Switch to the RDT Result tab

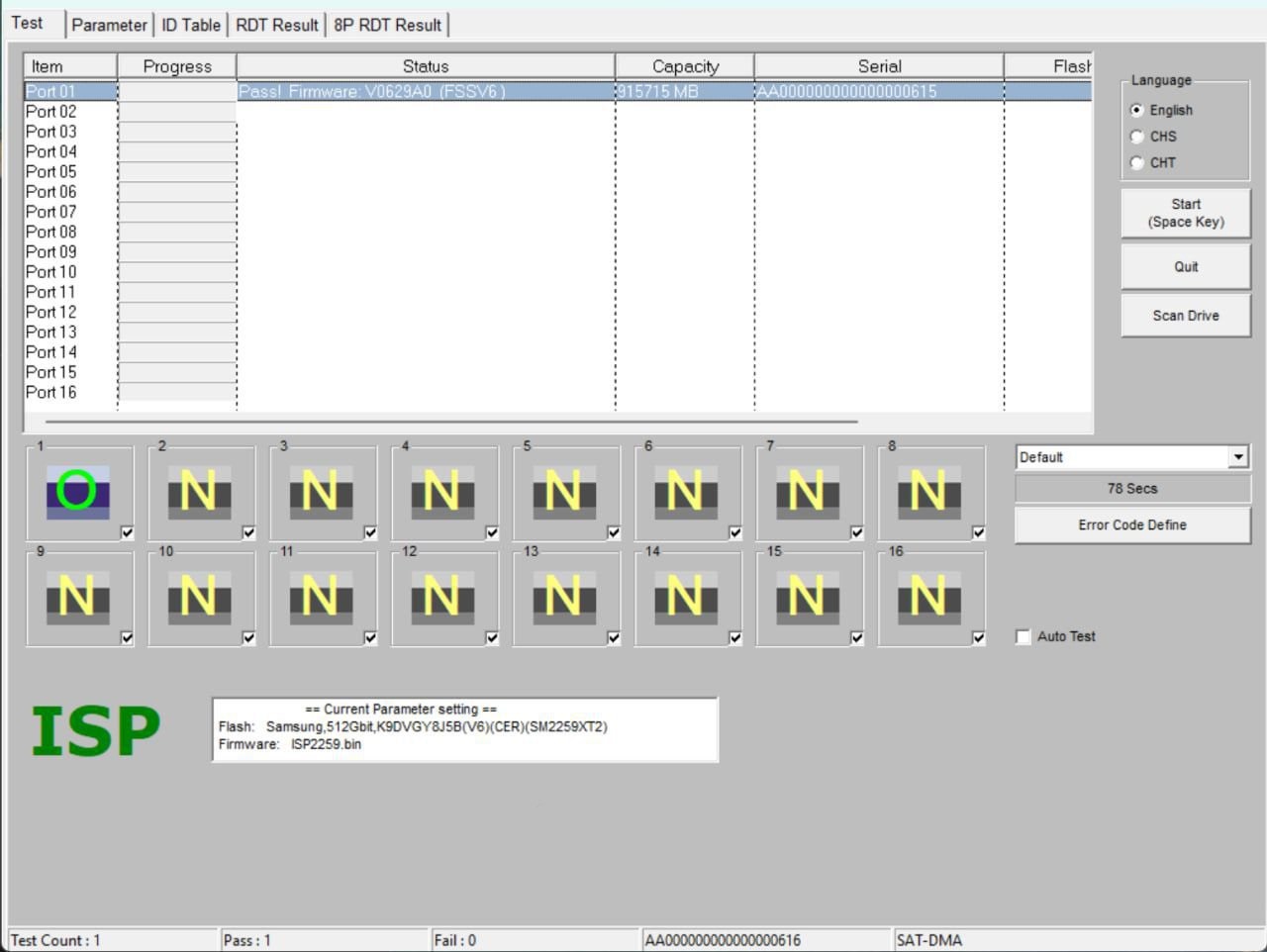[277, 25]
